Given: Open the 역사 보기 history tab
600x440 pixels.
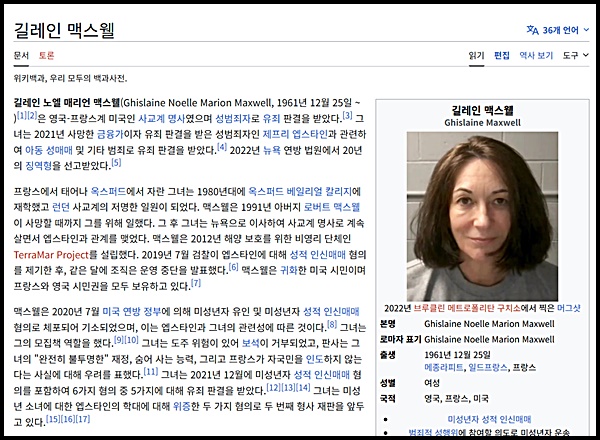Looking at the screenshot, I should (536, 55).
